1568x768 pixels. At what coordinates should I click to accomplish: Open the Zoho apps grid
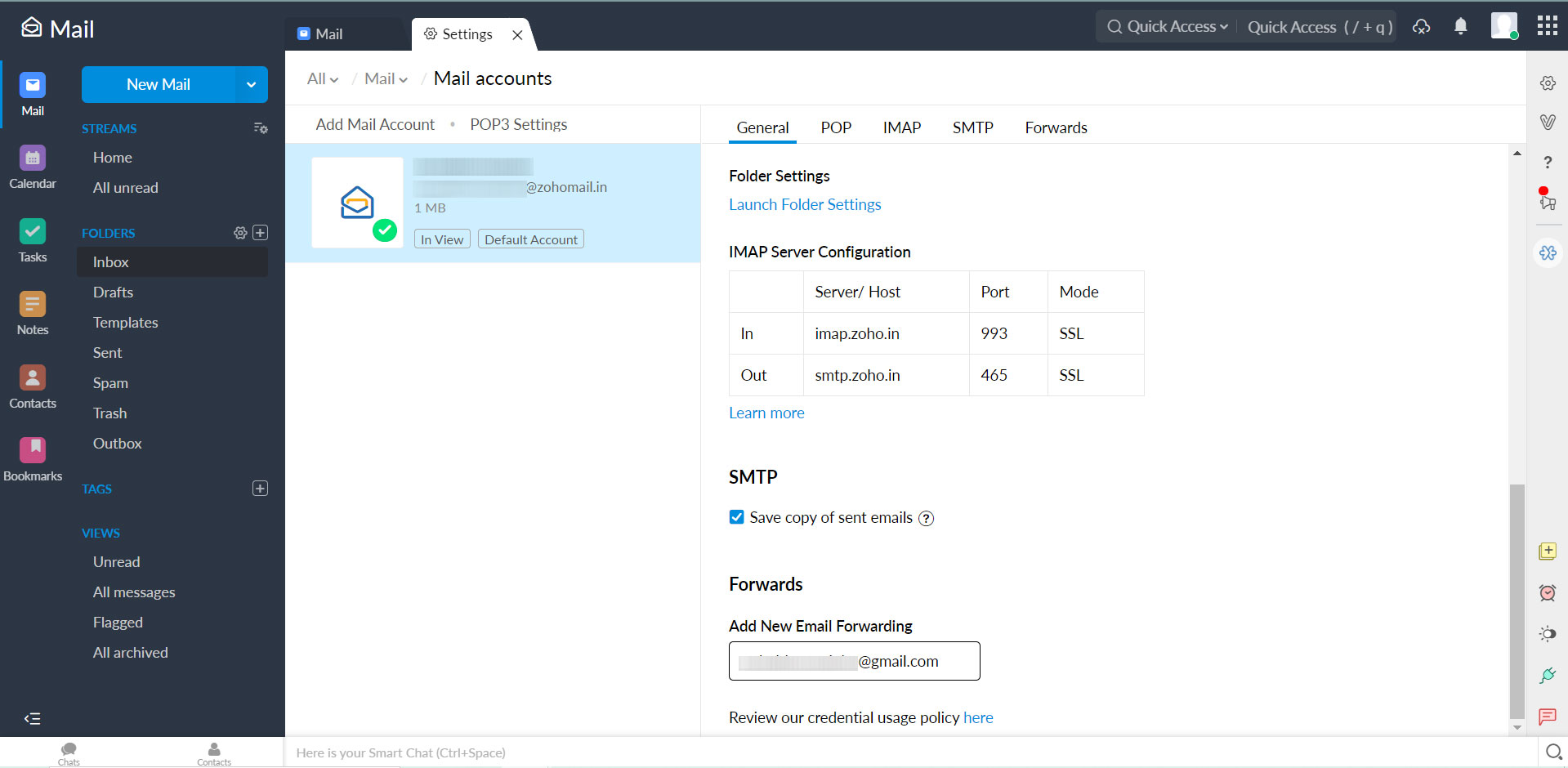(x=1546, y=26)
